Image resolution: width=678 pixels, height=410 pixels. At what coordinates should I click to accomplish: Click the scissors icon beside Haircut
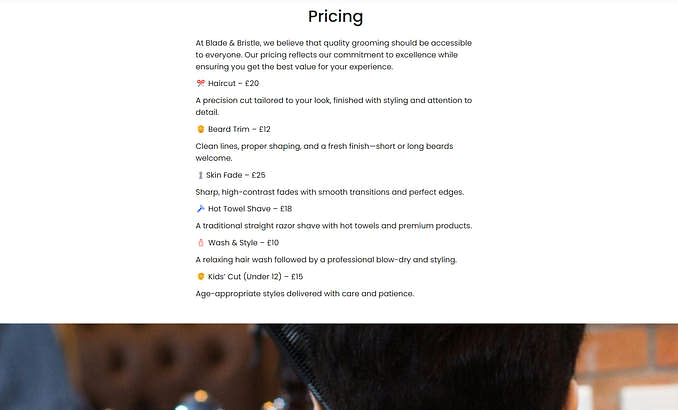[x=200, y=83]
